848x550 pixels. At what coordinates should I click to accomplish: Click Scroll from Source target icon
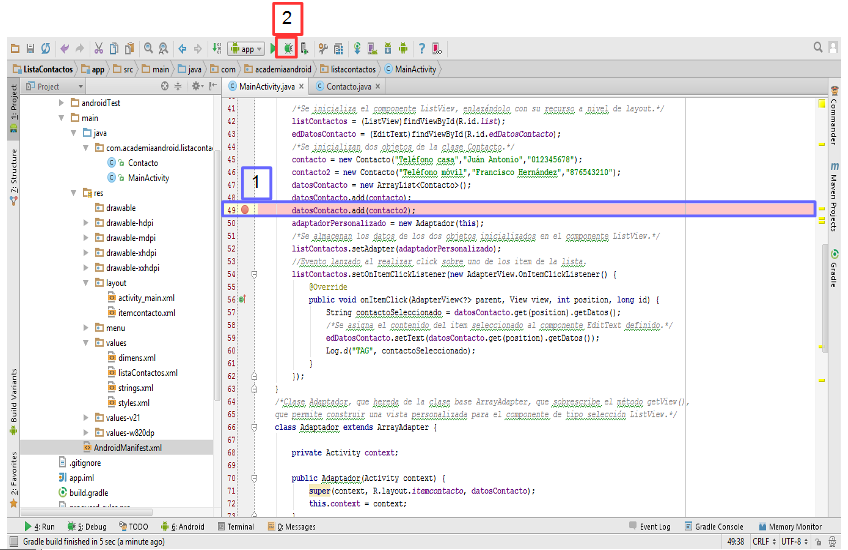tap(164, 87)
